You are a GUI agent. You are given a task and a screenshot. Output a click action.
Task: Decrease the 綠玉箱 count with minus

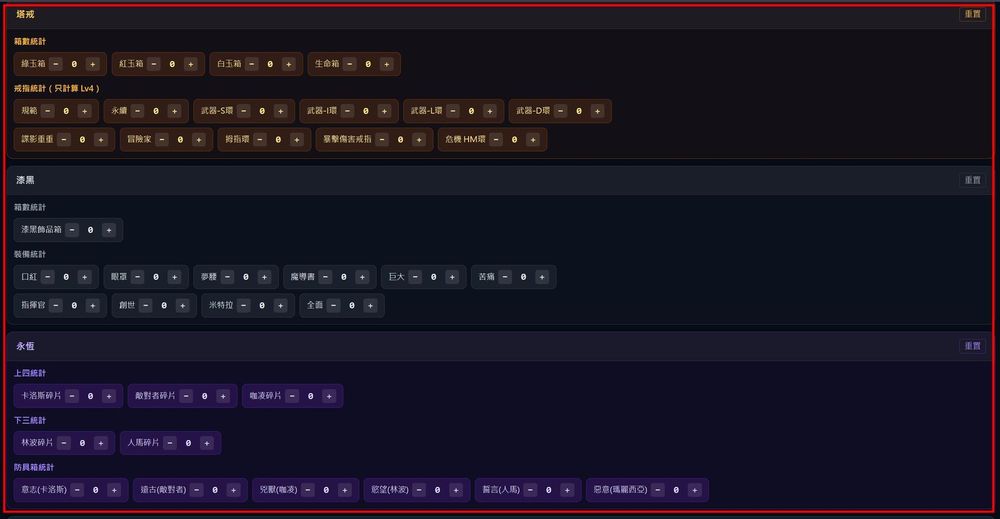coord(56,64)
